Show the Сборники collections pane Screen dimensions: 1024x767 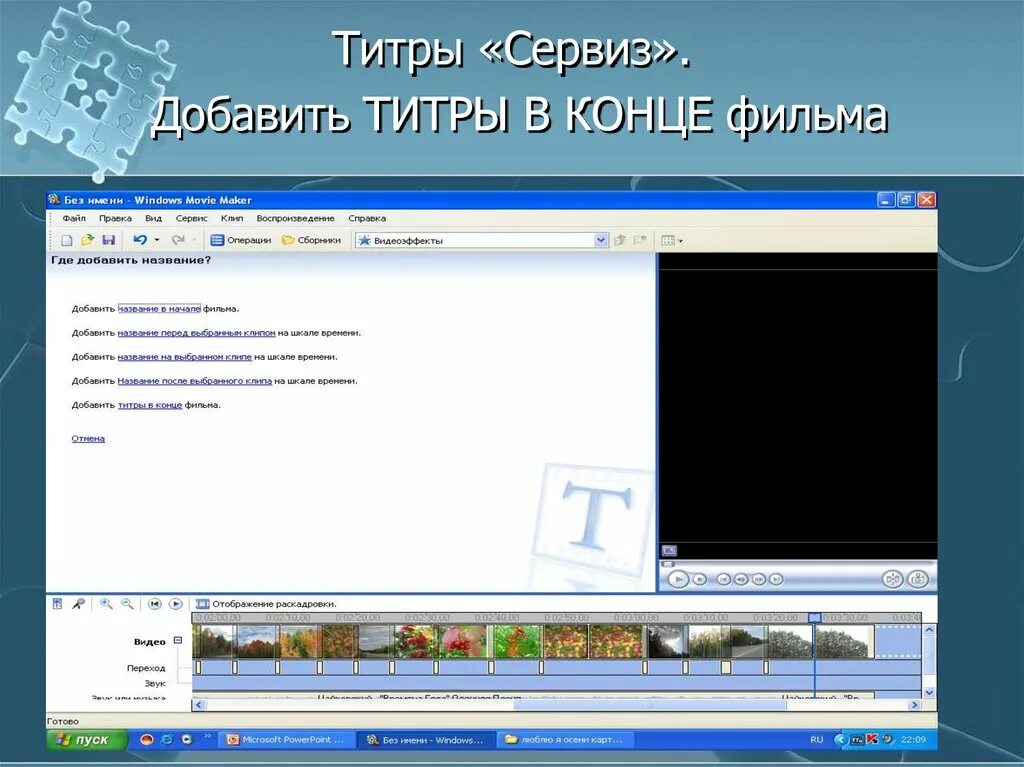click(312, 240)
